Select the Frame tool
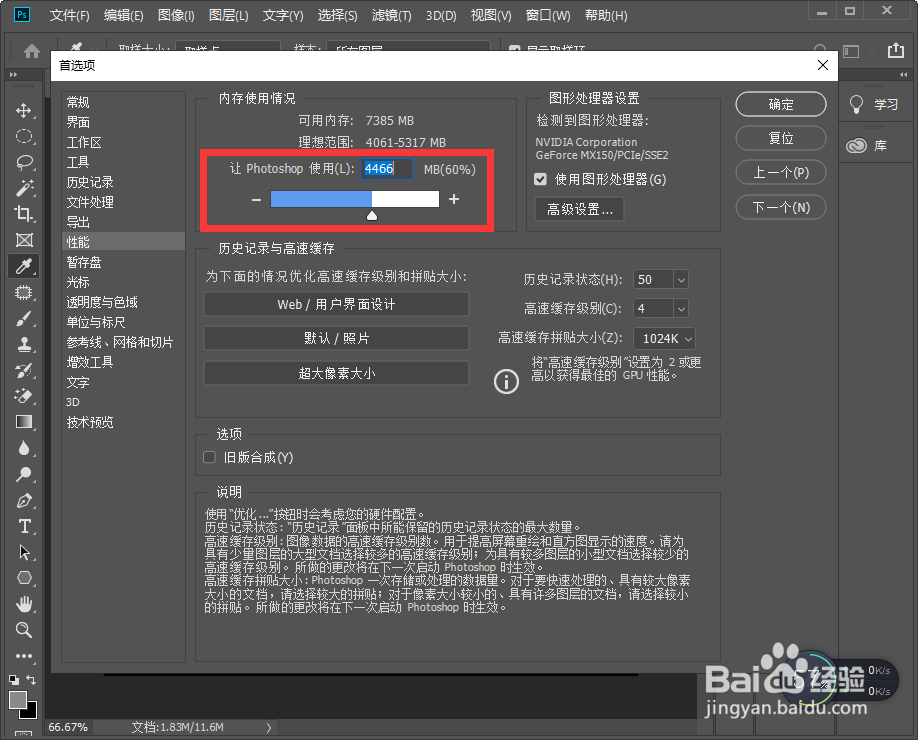The image size is (918, 740). point(23,240)
